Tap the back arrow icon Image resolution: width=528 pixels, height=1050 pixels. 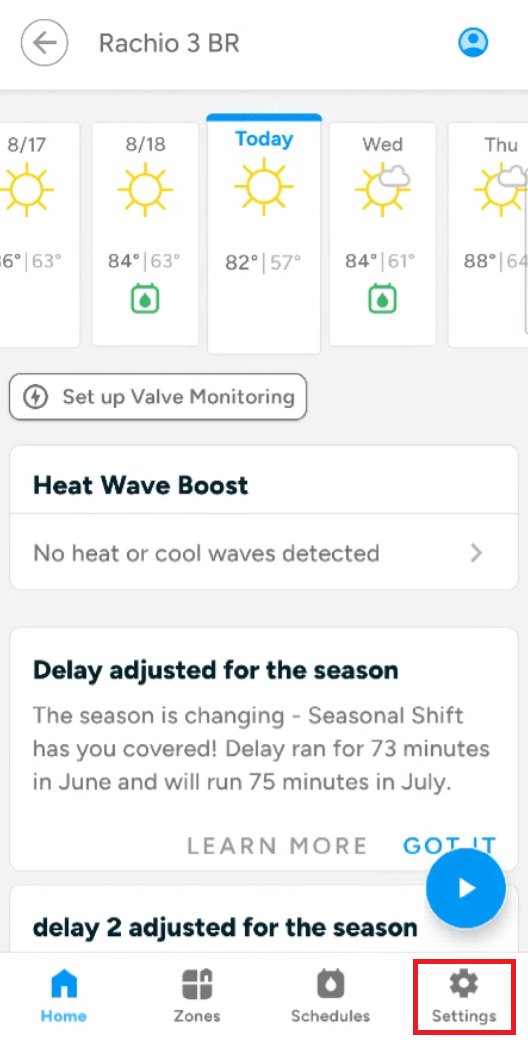coord(44,43)
